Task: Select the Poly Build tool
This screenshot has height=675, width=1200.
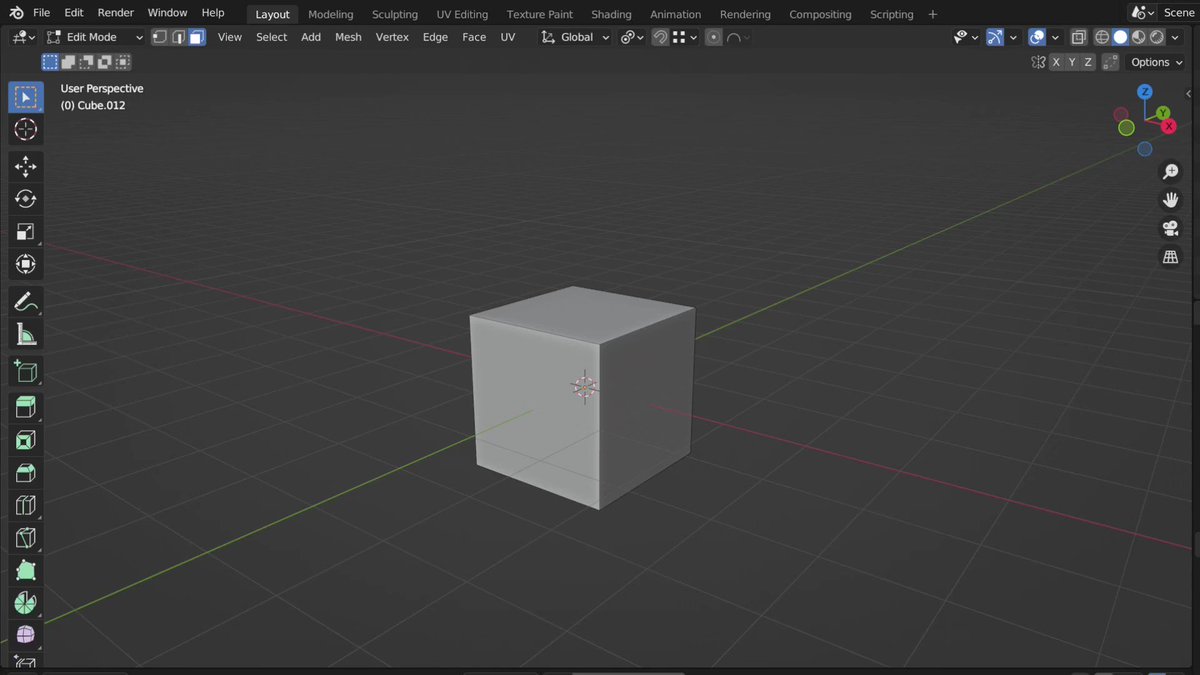Action: coord(26,571)
